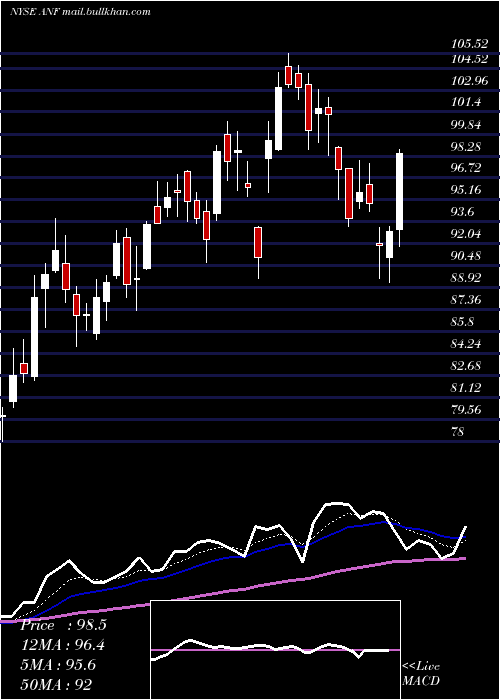Click the 84.24 price axis label

(466, 343)
